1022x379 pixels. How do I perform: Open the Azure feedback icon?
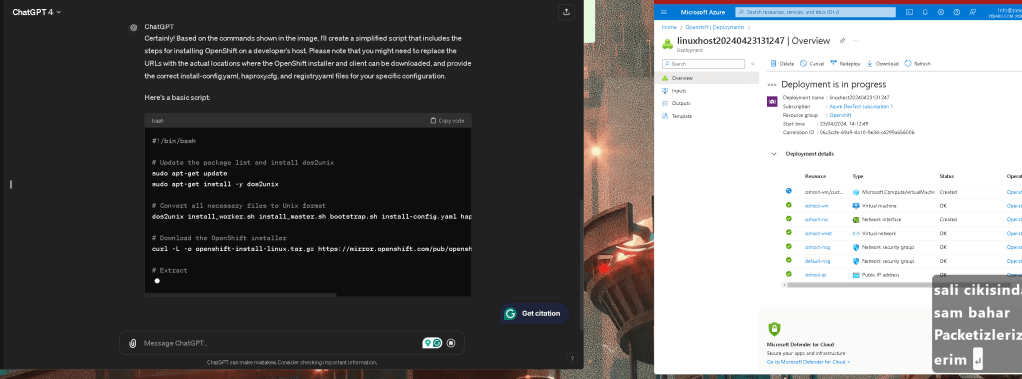pyautogui.click(x=972, y=12)
